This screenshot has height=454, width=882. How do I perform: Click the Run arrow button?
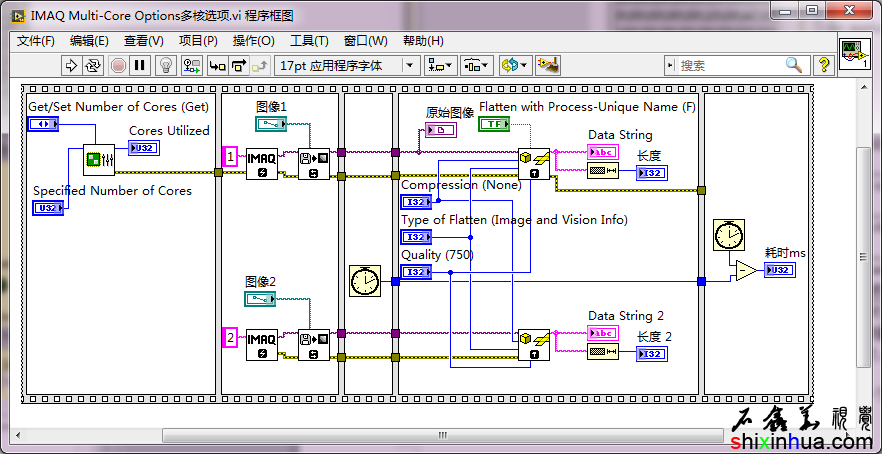coord(71,65)
